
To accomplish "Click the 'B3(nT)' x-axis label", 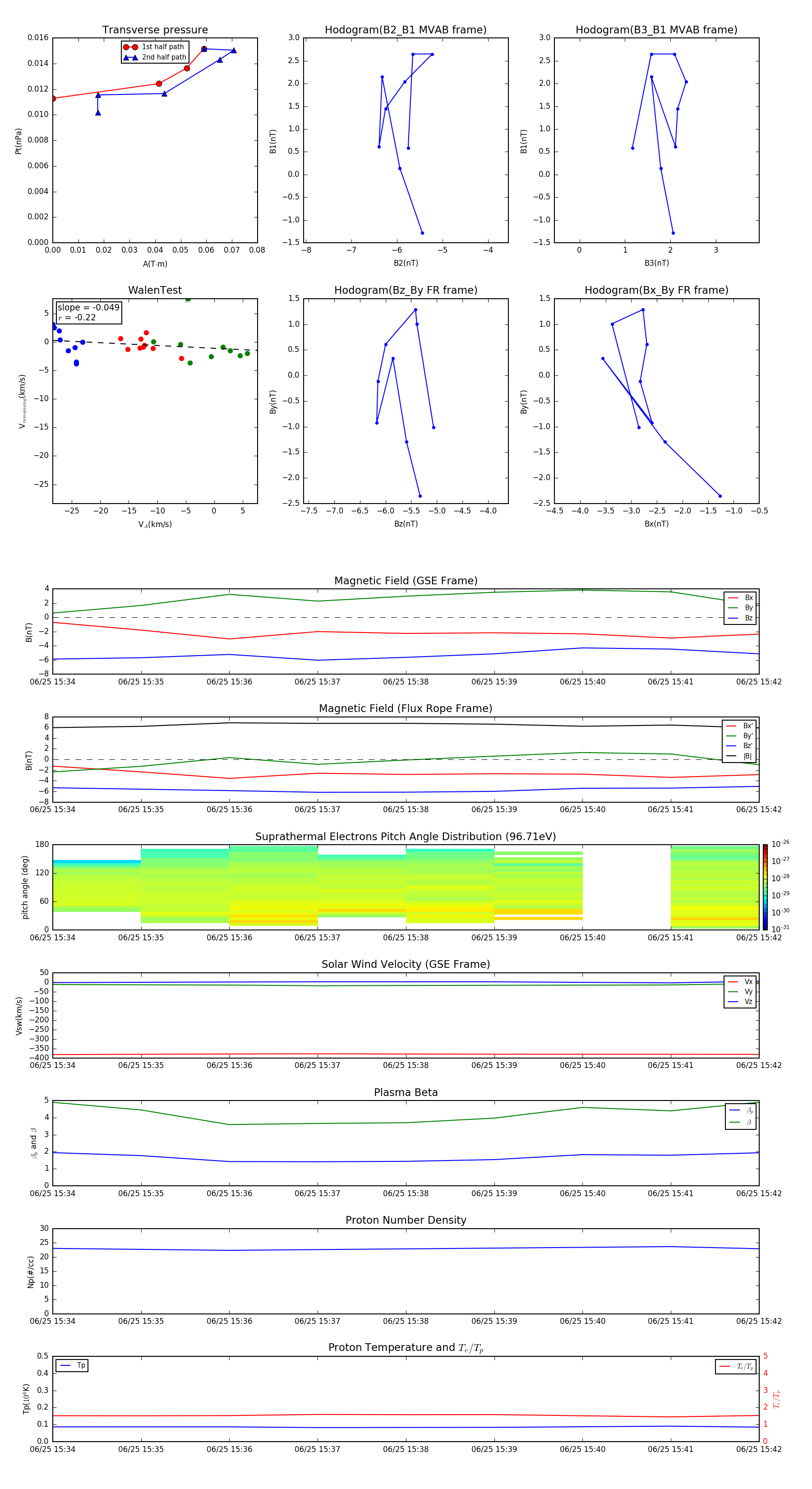I will coord(656,263).
